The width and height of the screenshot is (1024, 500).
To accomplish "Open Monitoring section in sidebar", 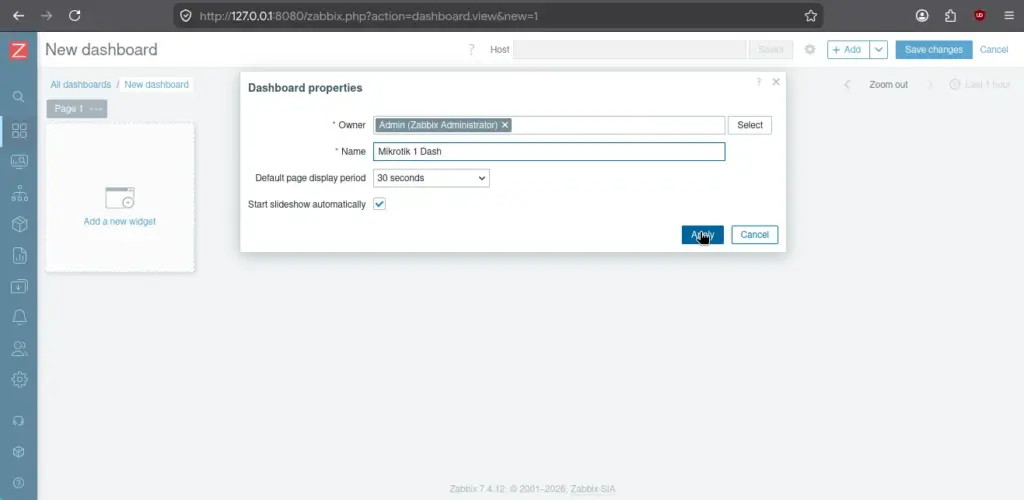I will 20,161.
